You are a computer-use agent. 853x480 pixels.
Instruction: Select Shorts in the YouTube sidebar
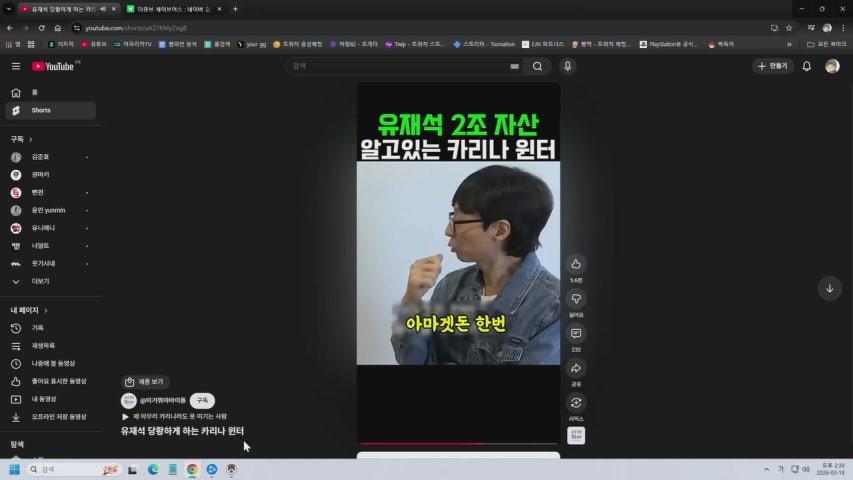point(51,110)
